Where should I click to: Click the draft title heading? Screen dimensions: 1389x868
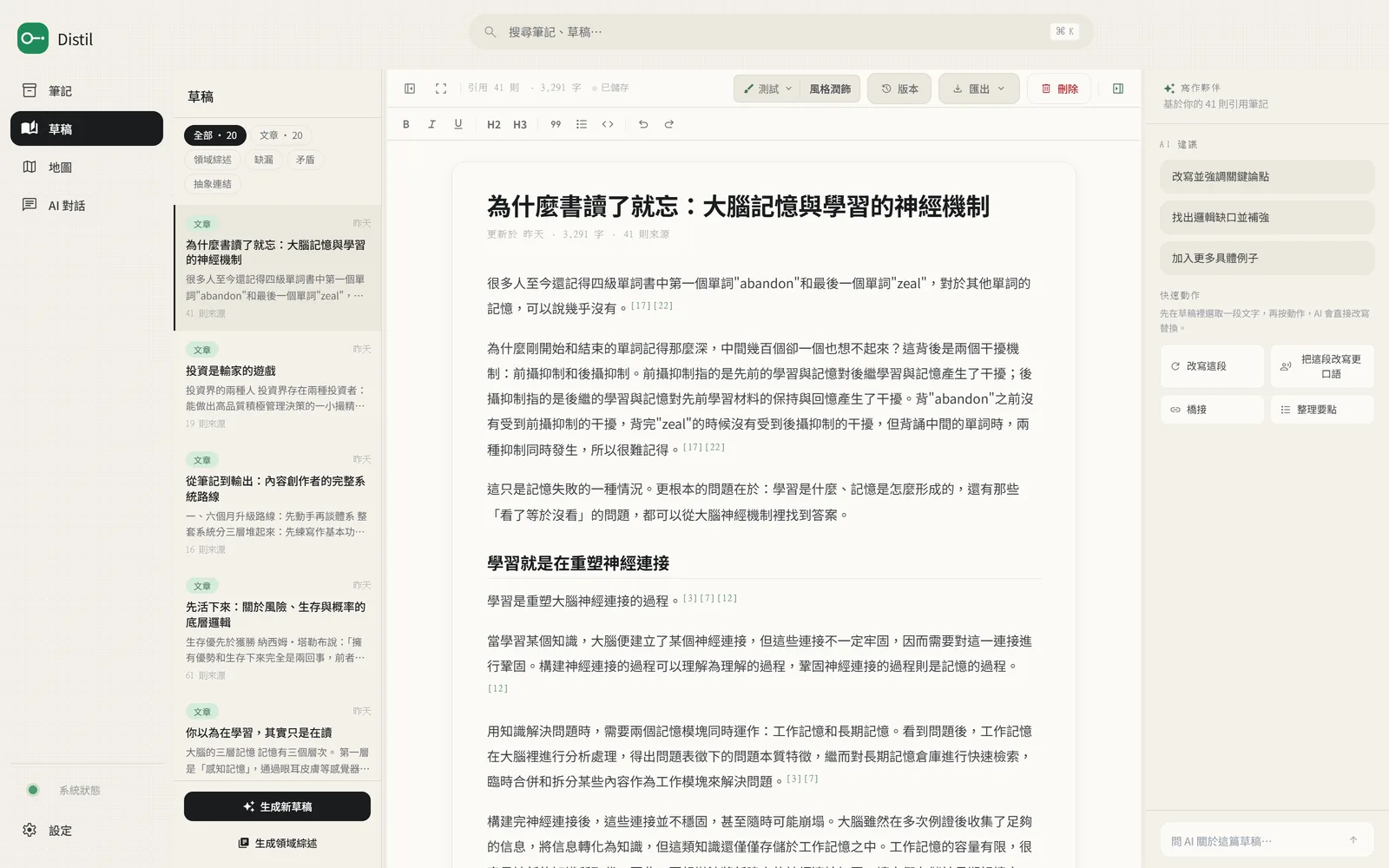coord(738,207)
